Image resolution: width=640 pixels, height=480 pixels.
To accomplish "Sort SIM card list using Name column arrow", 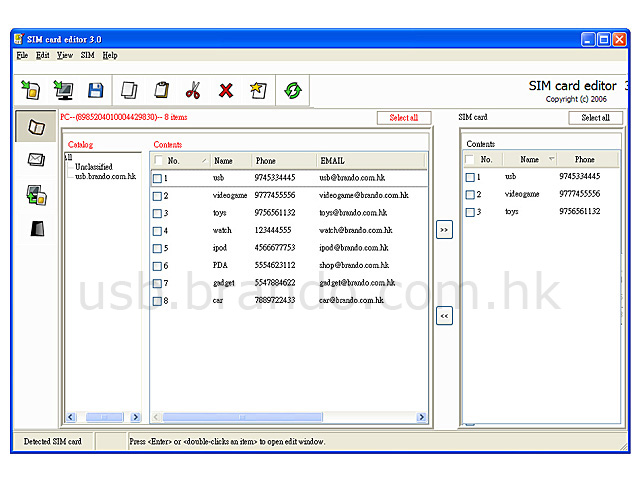I will tap(550, 159).
